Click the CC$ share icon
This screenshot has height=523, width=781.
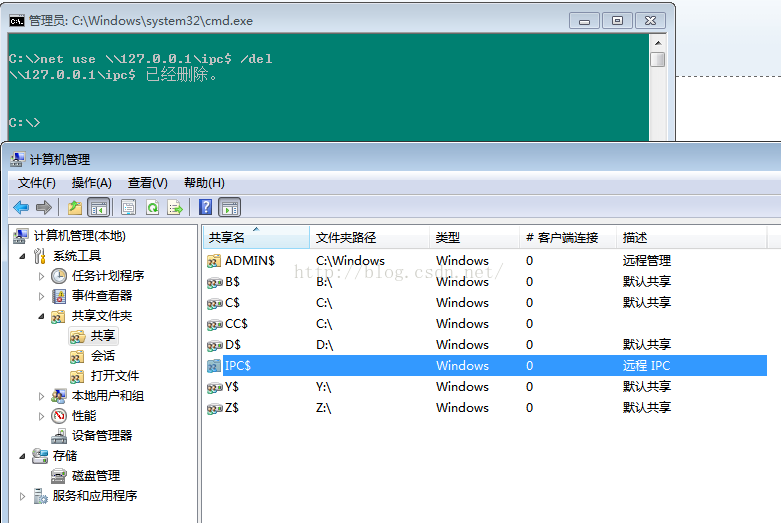(x=215, y=324)
